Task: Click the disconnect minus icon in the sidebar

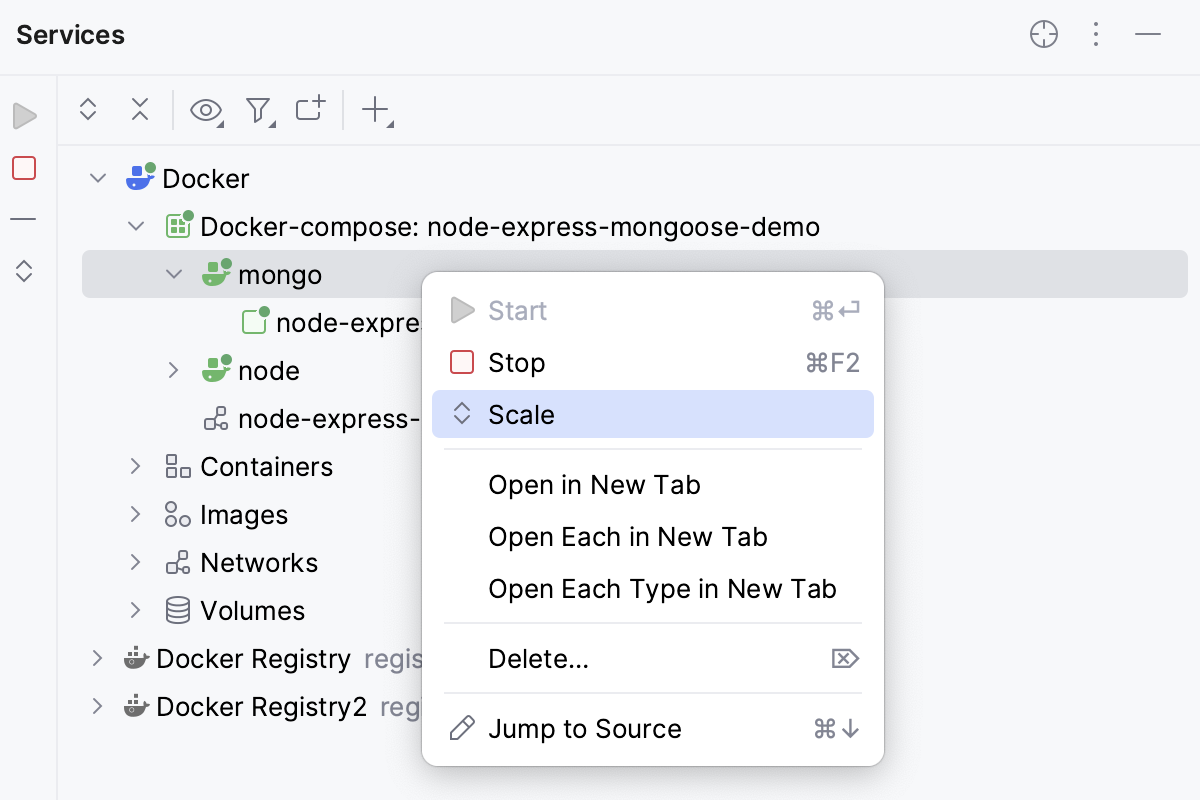Action: tap(24, 218)
